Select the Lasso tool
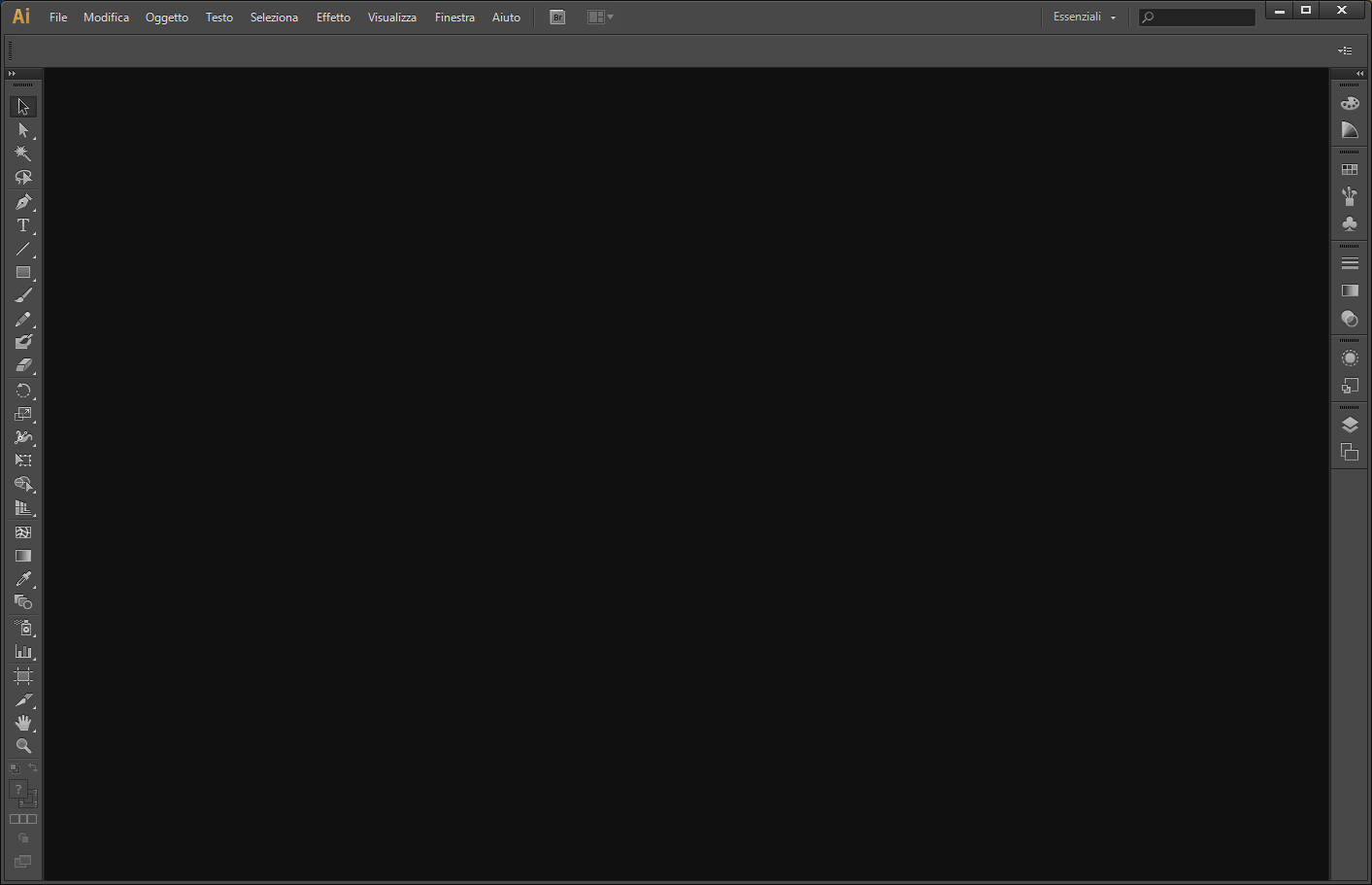This screenshot has width=1372, height=885. [x=23, y=178]
